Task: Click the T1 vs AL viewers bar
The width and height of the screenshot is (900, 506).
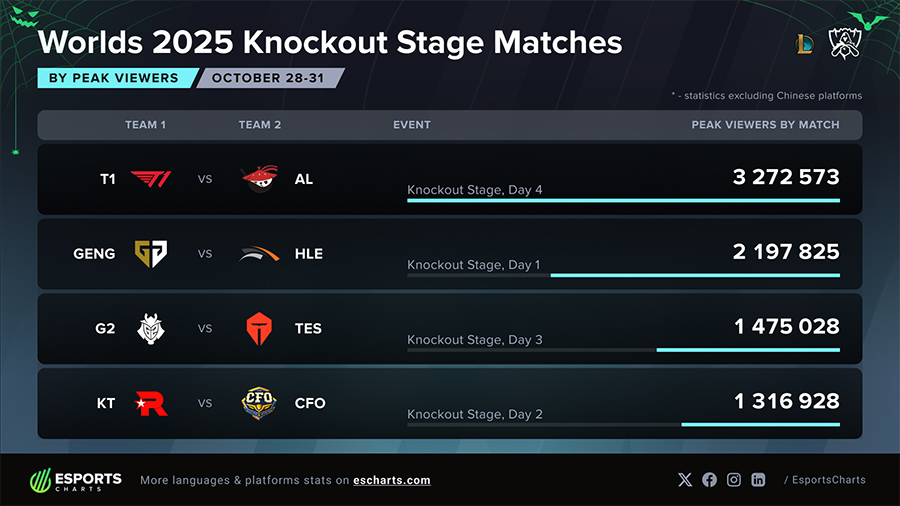Action: click(x=623, y=200)
